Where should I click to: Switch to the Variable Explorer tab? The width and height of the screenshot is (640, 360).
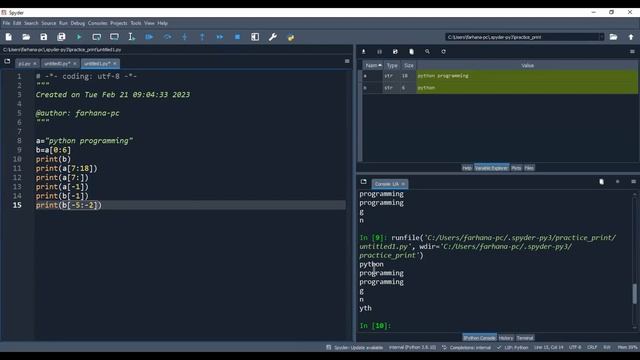tap(491, 168)
